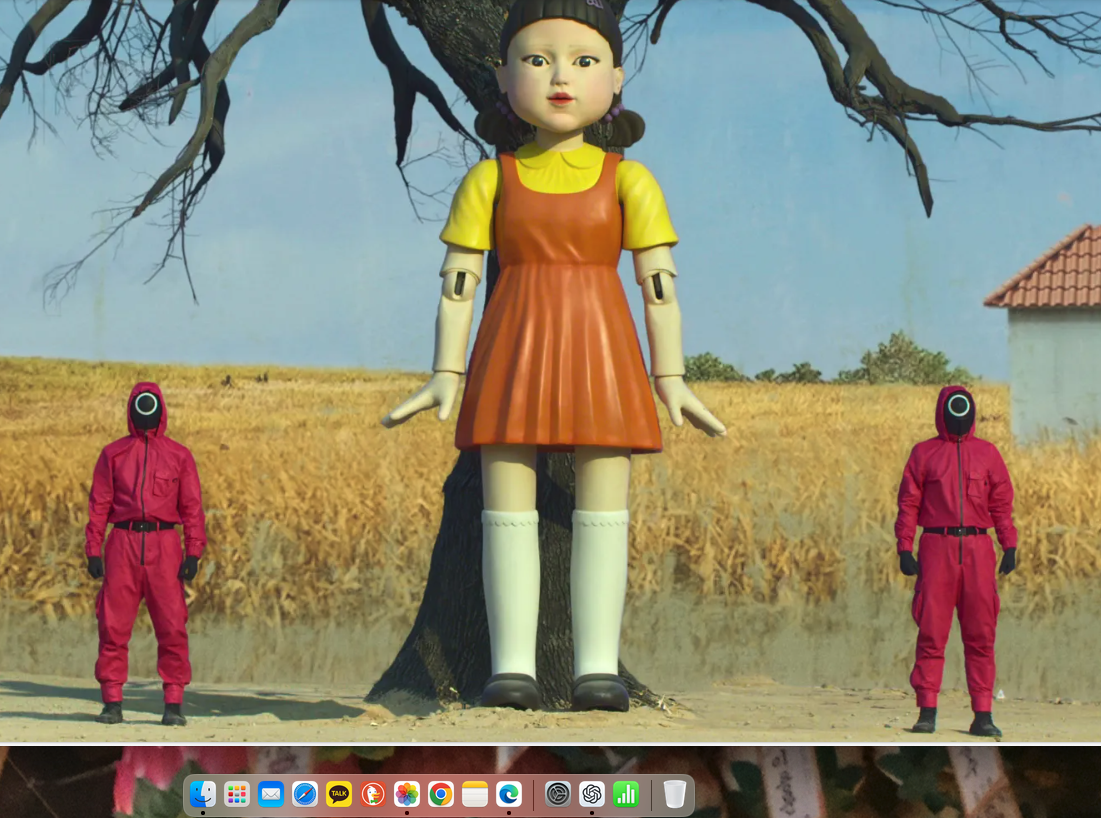Open Finder from the Dock
The height and width of the screenshot is (818, 1101).
click(203, 794)
